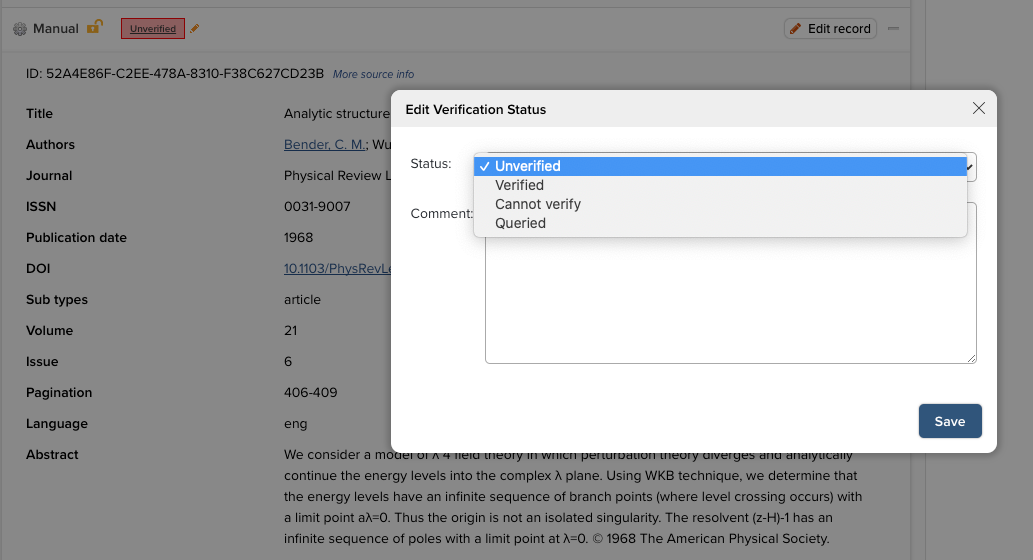Click the Manual source heading

(x=55, y=29)
